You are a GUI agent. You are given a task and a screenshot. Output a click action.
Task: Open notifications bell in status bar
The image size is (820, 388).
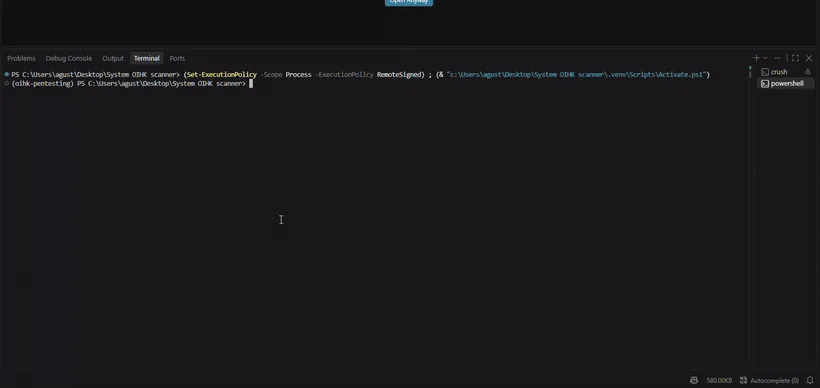click(x=810, y=380)
